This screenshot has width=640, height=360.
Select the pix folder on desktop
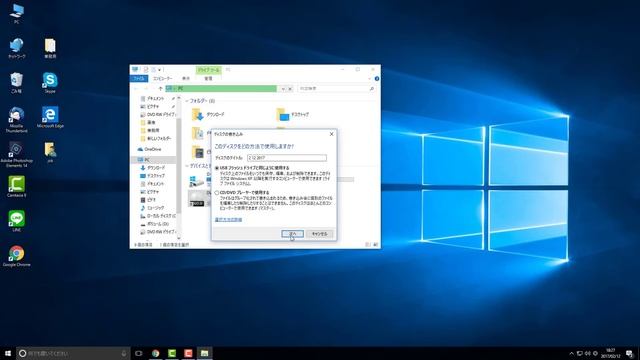[x=50, y=152]
